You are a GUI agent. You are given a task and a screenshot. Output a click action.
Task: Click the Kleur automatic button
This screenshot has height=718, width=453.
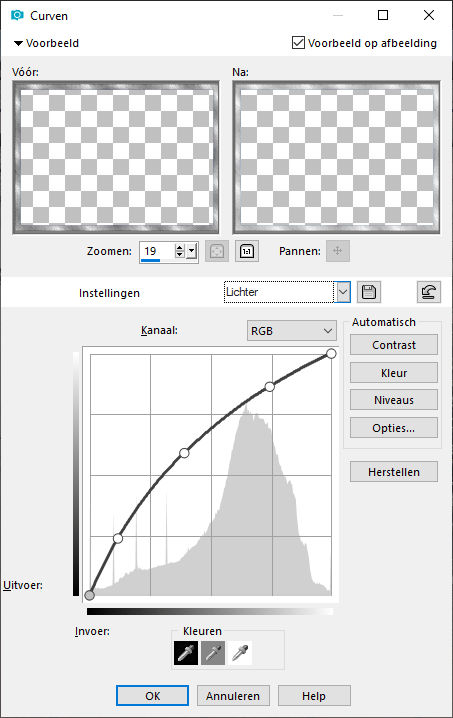[x=394, y=373]
